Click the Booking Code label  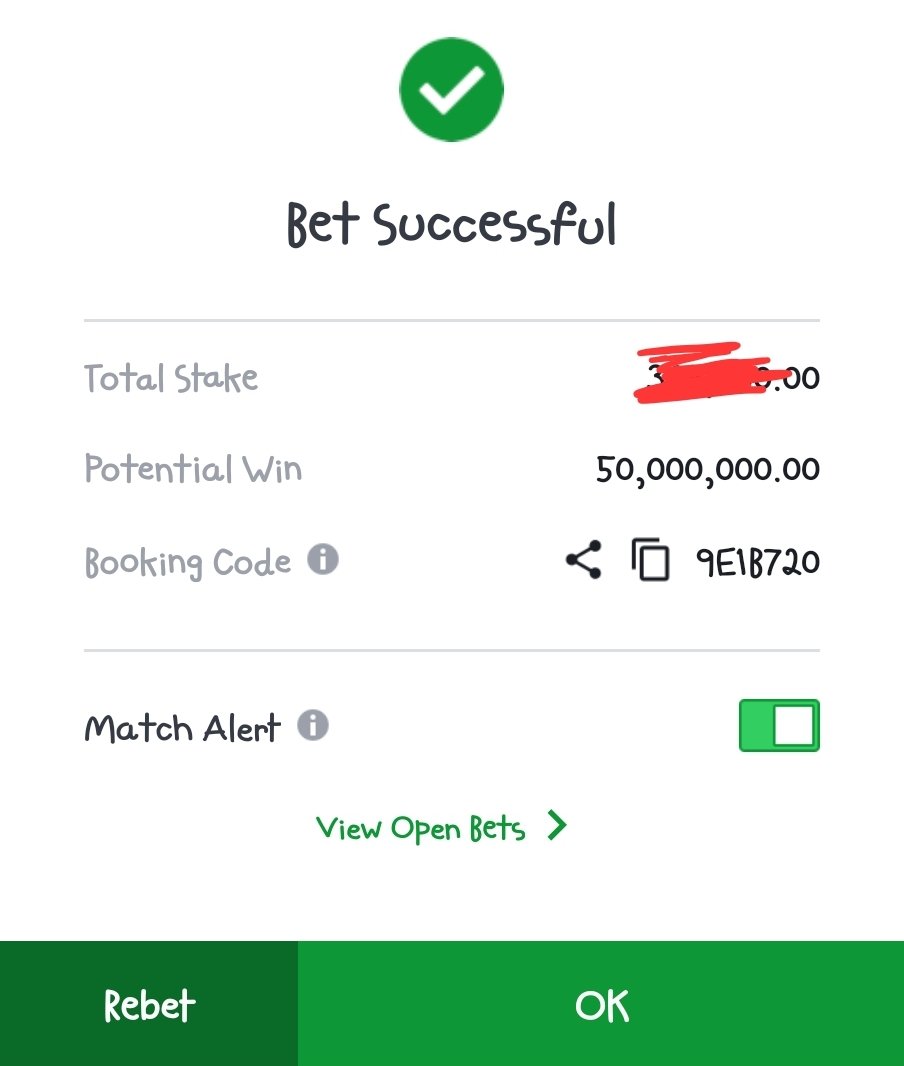pyautogui.click(x=188, y=562)
